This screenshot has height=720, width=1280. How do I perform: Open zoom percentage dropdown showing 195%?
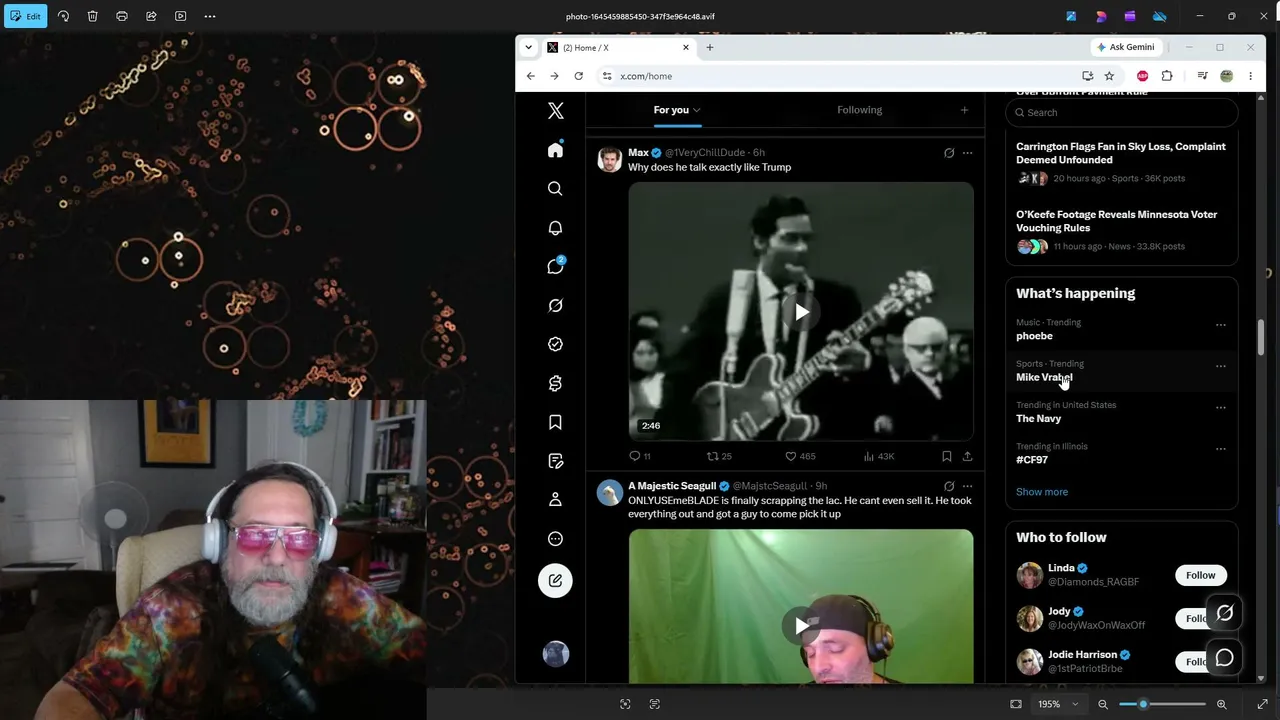[x=1058, y=704]
